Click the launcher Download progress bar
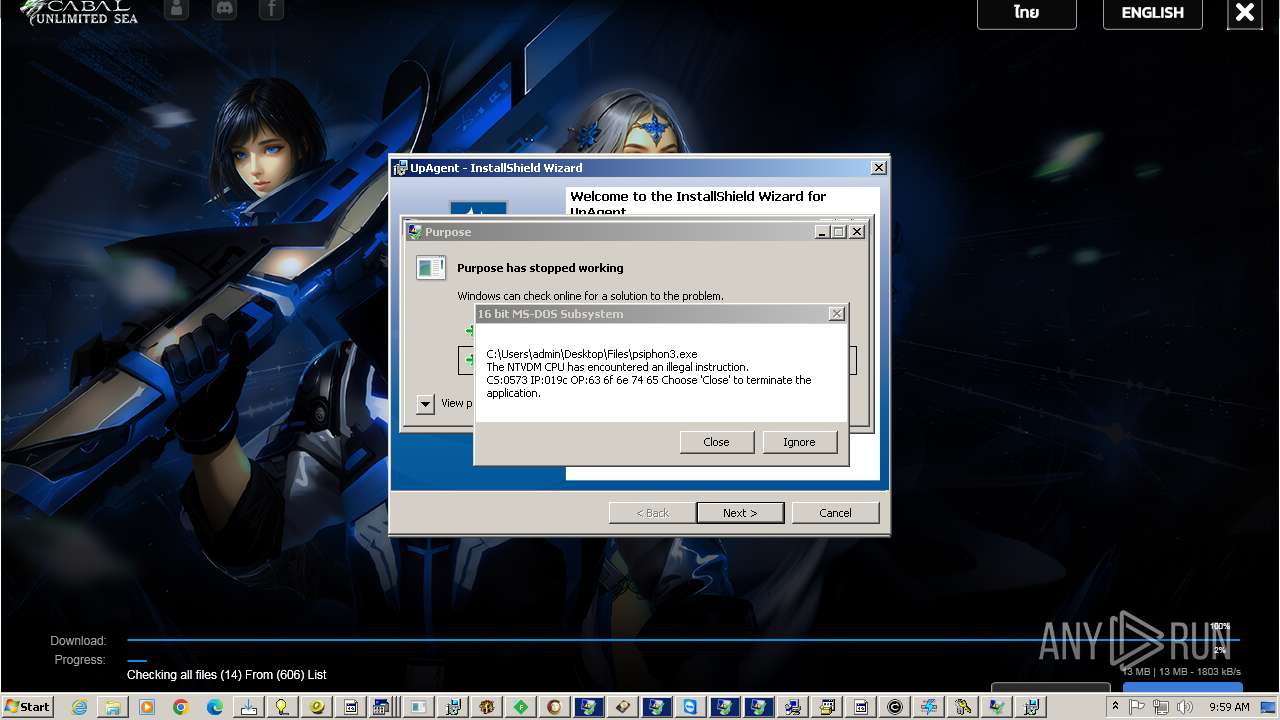1280x720 pixels. click(683, 640)
